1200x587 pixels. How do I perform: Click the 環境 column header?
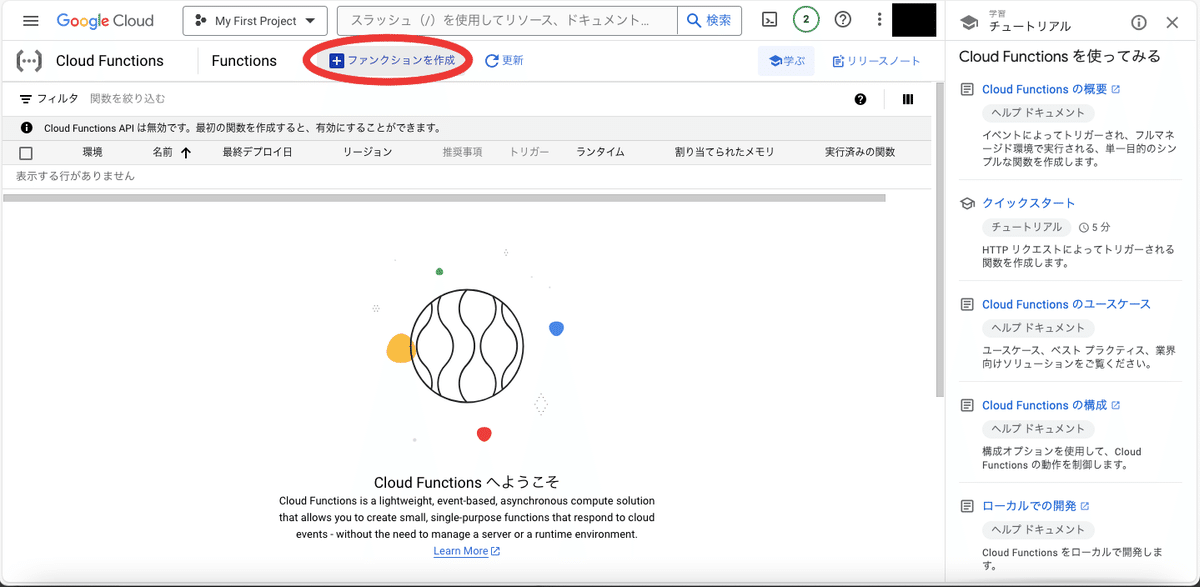tap(92, 153)
